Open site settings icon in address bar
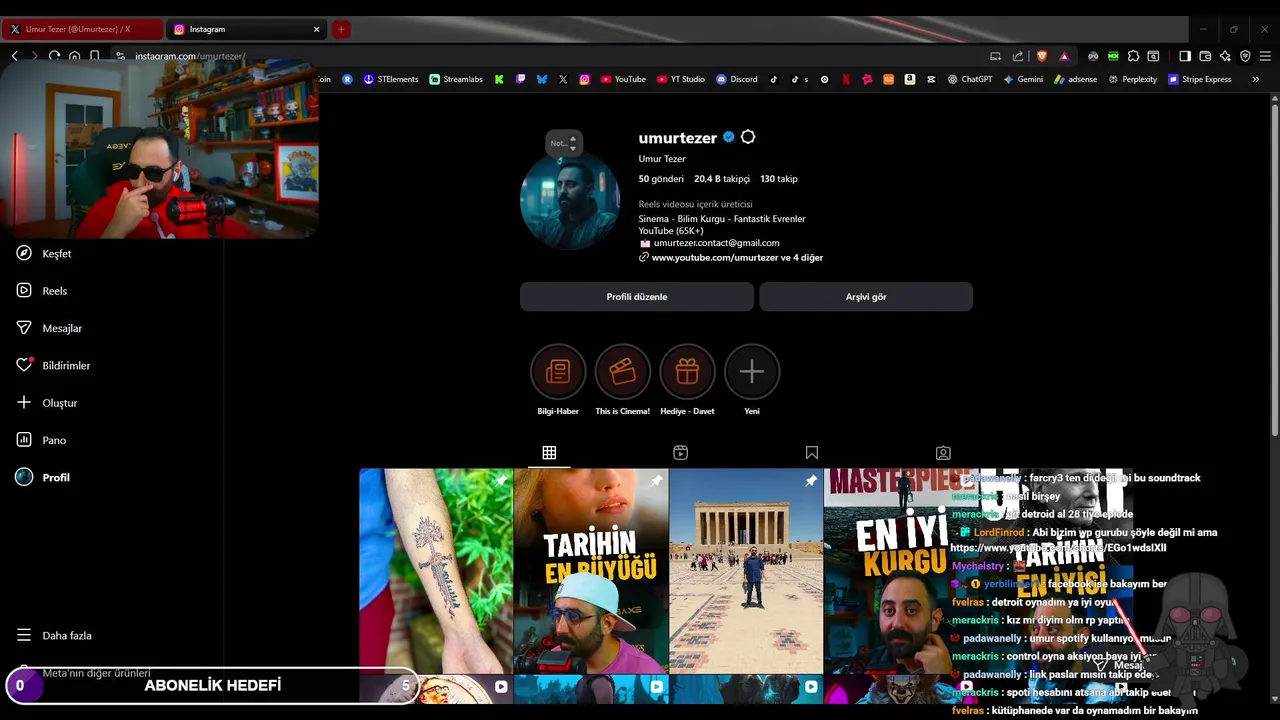The image size is (1280, 720). click(x=120, y=56)
